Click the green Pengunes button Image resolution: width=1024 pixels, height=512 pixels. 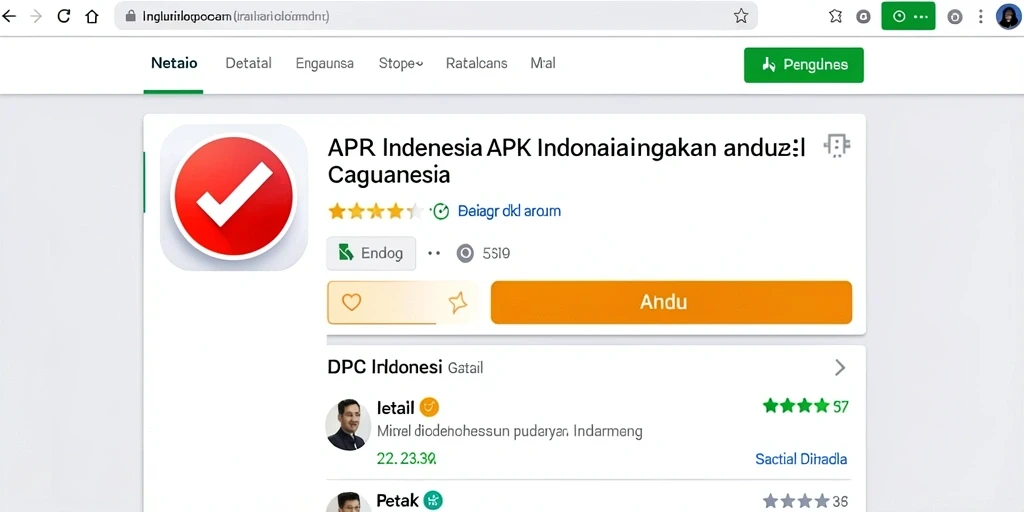[x=804, y=65]
